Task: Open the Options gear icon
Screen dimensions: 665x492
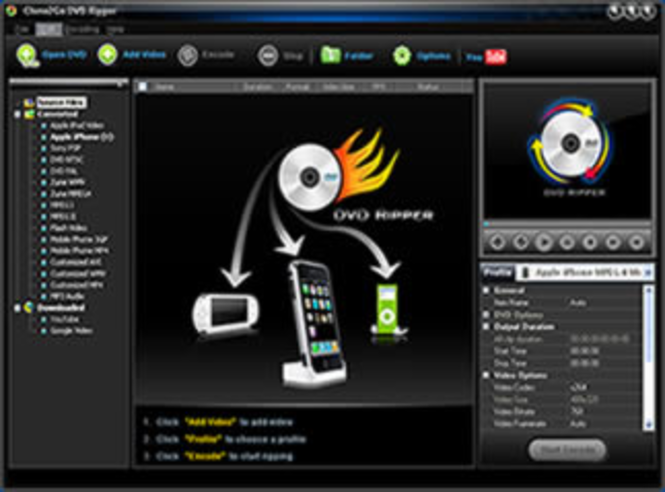Action: [402, 56]
